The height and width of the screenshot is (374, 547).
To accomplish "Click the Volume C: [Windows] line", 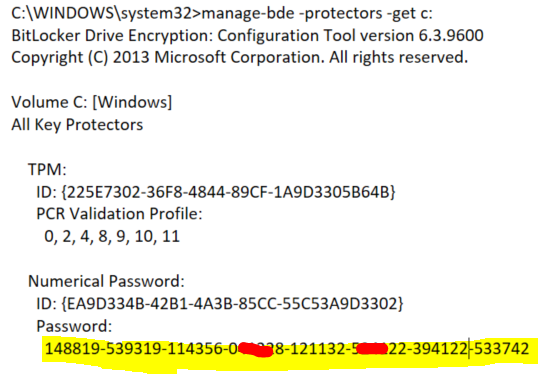I will [x=92, y=103].
